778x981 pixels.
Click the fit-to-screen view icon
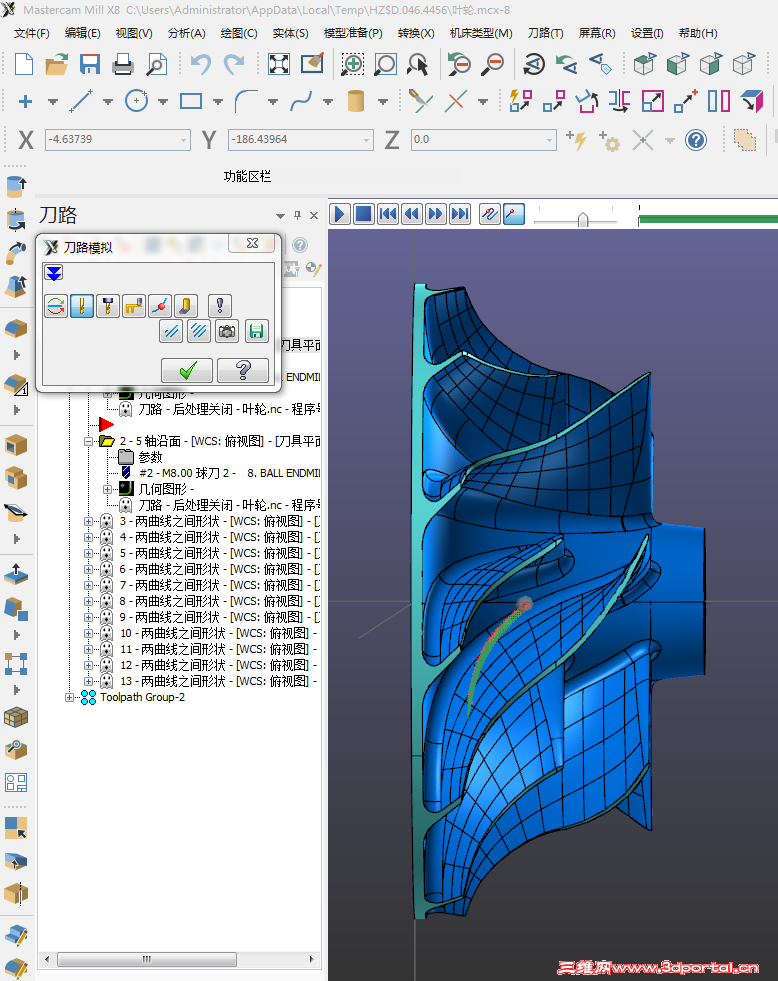279,66
